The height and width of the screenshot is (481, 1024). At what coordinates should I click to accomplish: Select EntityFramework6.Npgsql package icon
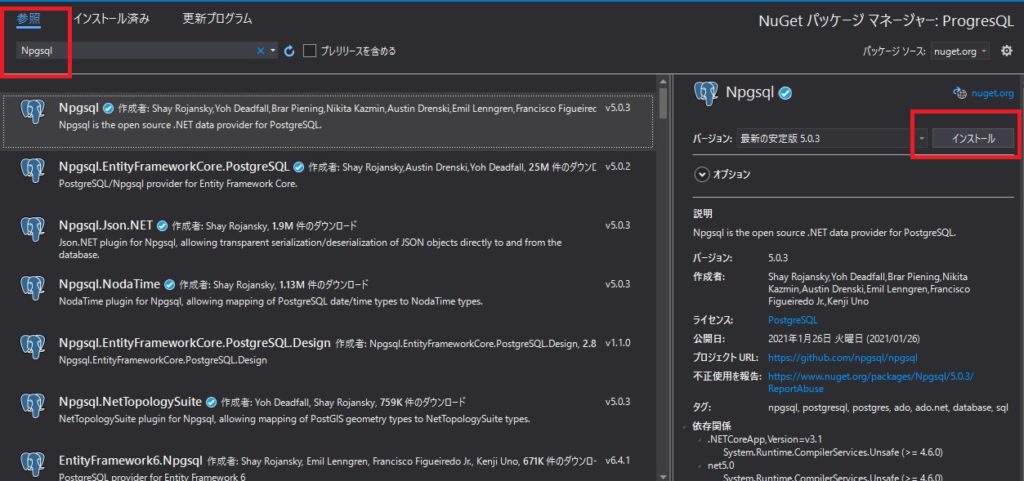(x=31, y=463)
